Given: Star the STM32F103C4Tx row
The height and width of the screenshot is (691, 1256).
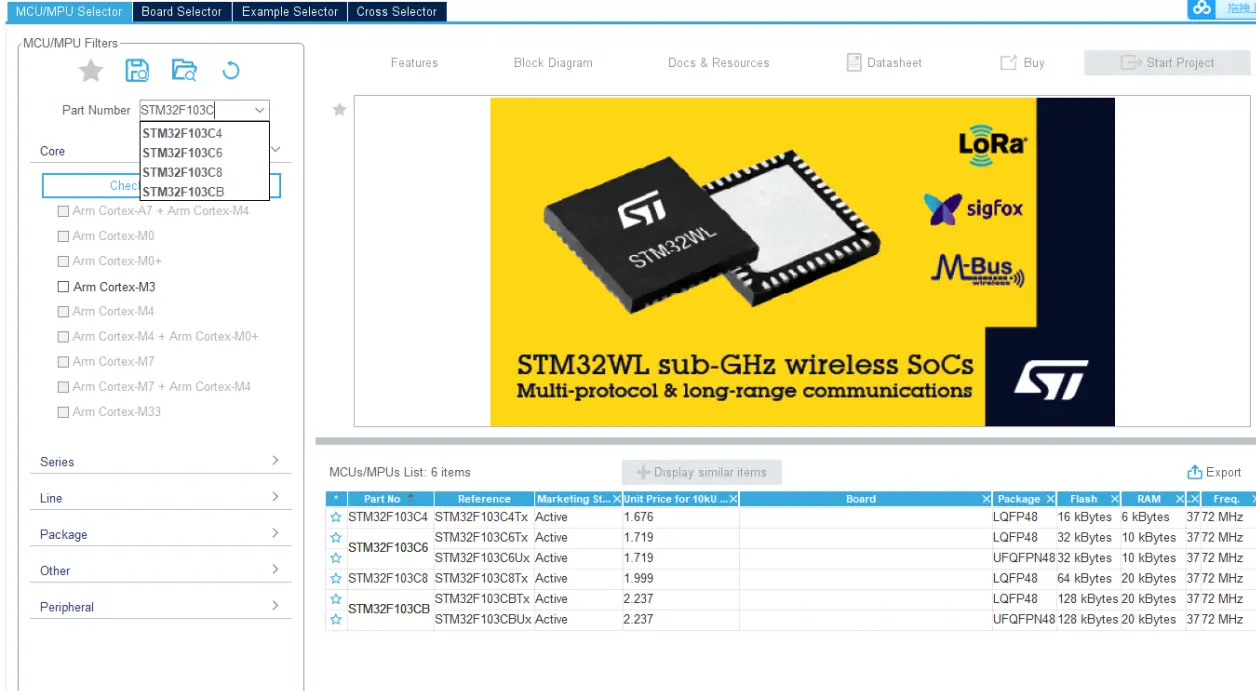Looking at the screenshot, I should 336,518.
